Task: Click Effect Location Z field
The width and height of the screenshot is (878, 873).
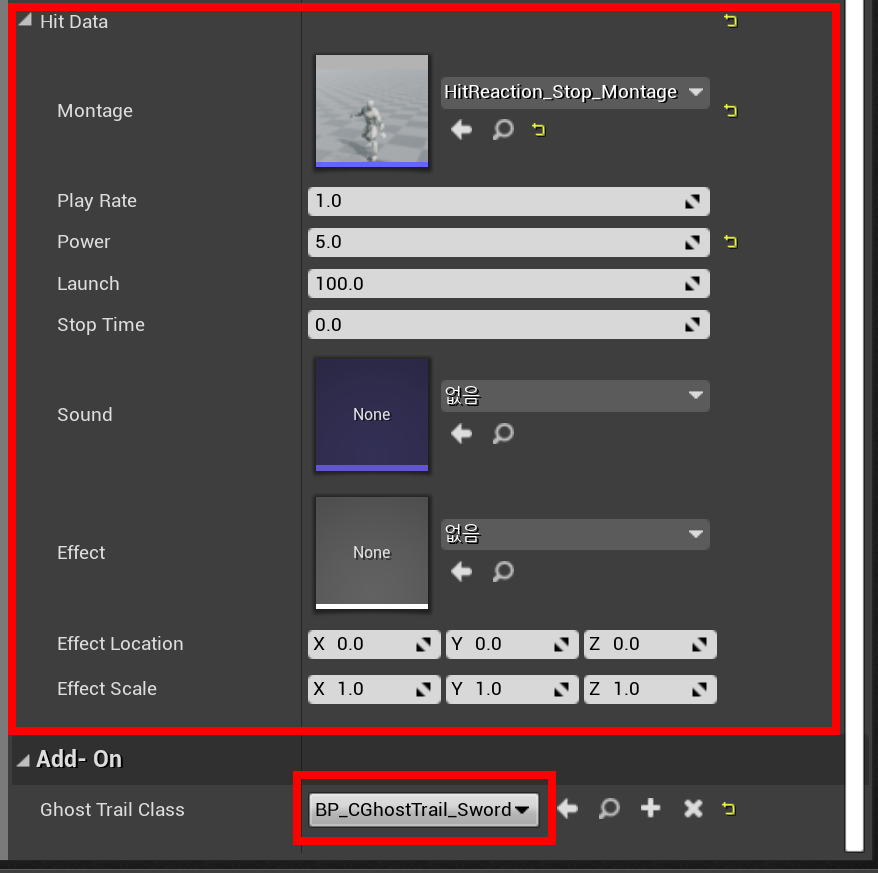Action: (650, 645)
